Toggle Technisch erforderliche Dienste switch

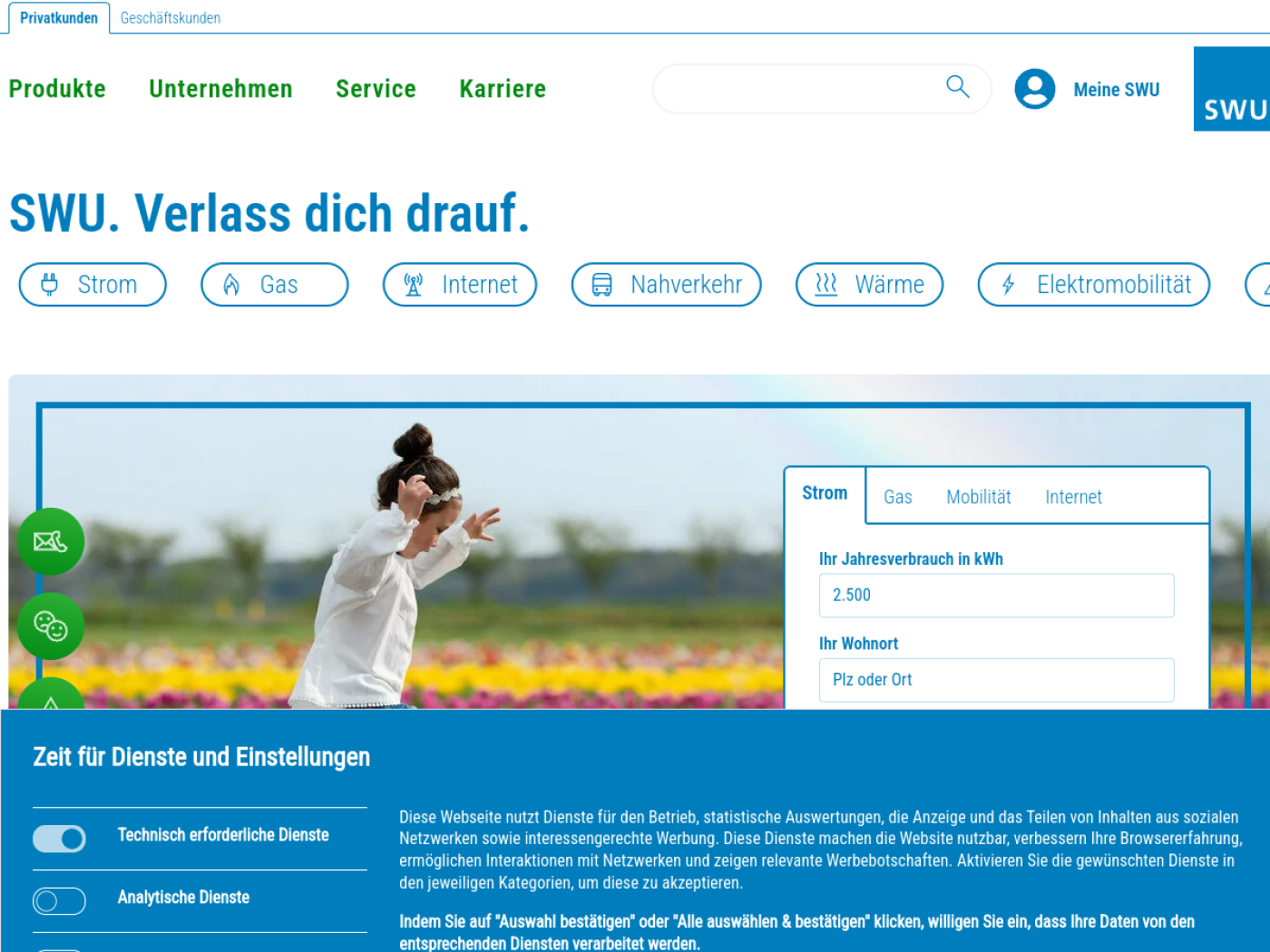click(60, 839)
